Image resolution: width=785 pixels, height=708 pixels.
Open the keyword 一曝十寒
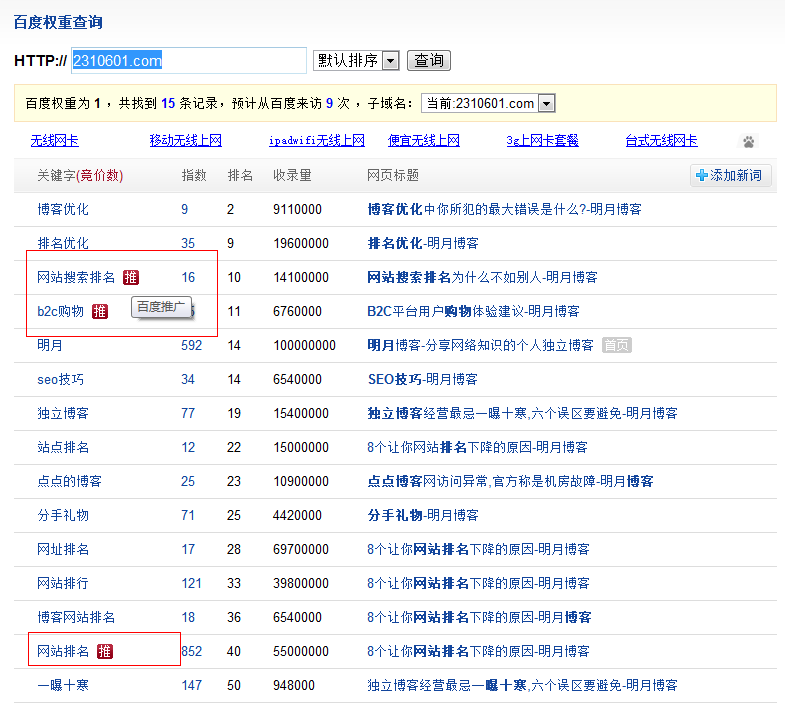pyautogui.click(x=63, y=685)
